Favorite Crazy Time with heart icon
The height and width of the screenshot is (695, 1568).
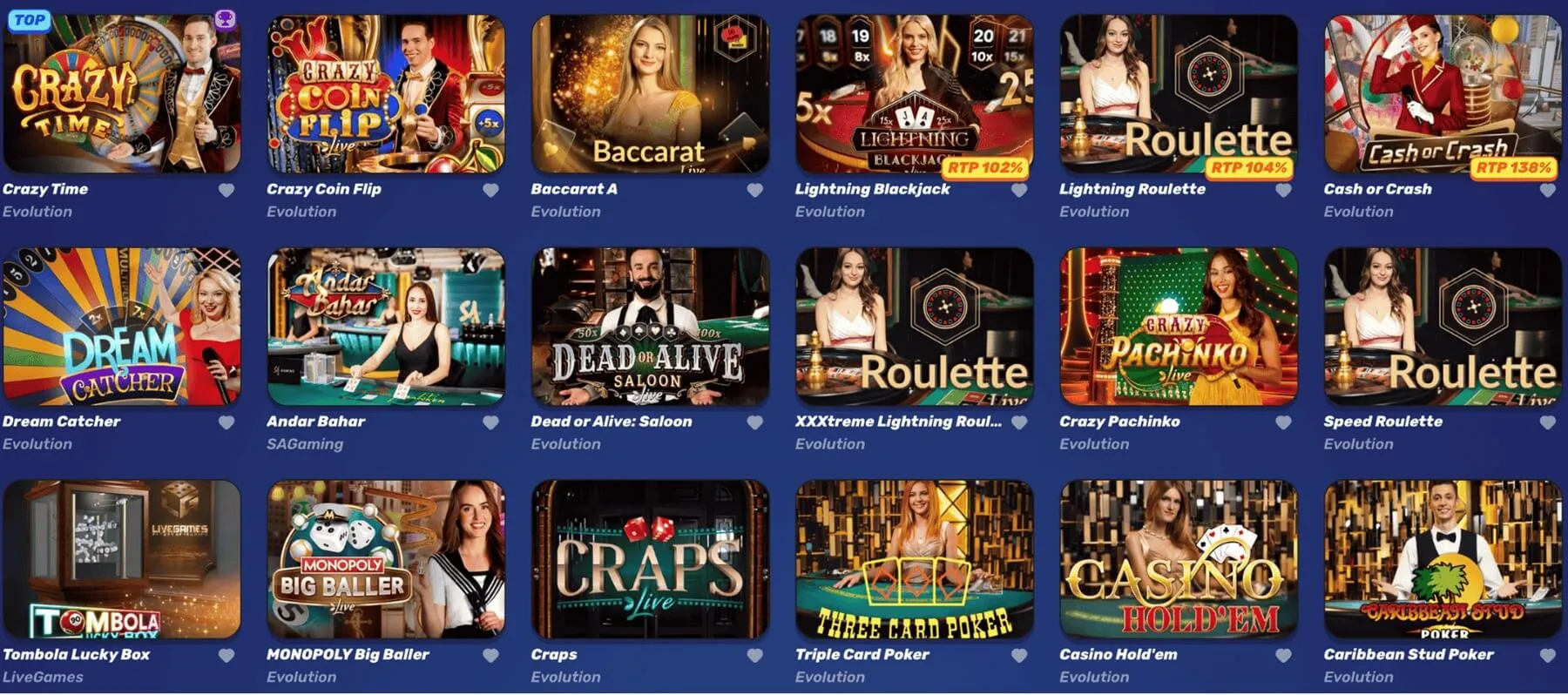(226, 190)
